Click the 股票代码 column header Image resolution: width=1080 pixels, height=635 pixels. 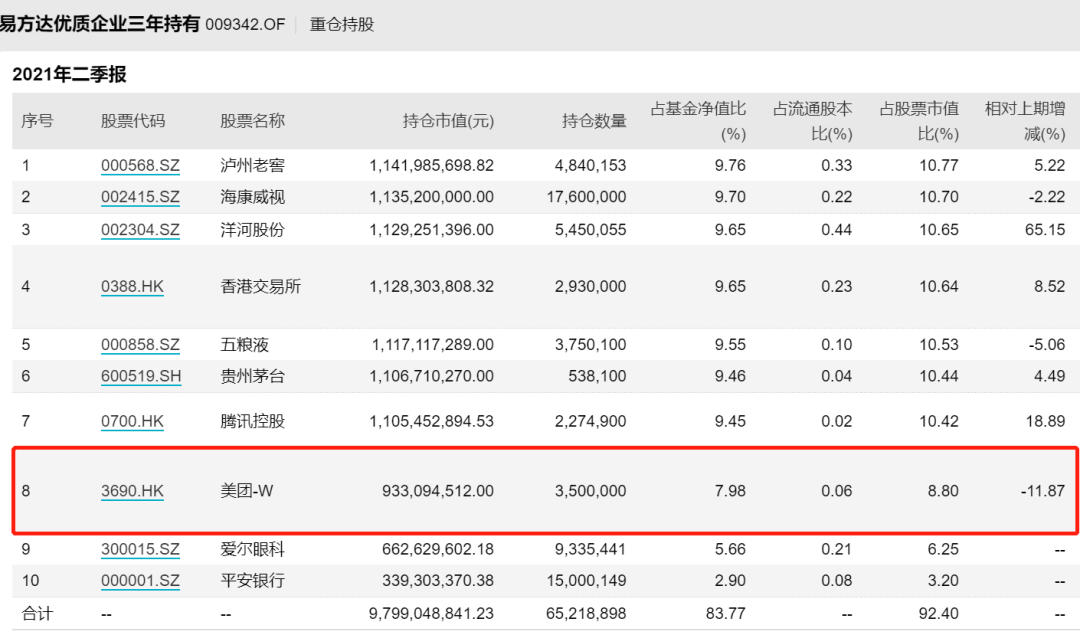click(x=133, y=121)
